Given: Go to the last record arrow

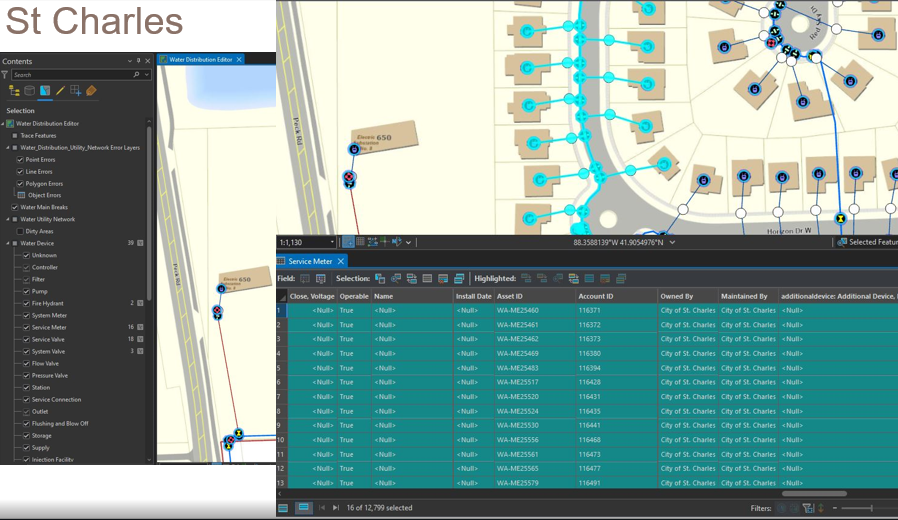Looking at the screenshot, I should [336, 507].
